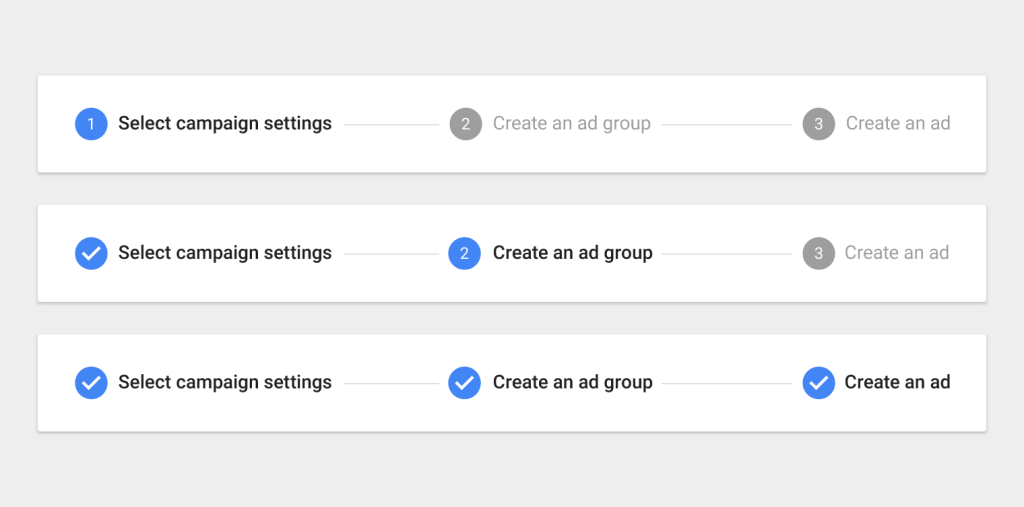Open 'Select campaign settings' label in top stepper
The height and width of the screenshot is (507, 1024).
tap(225, 124)
